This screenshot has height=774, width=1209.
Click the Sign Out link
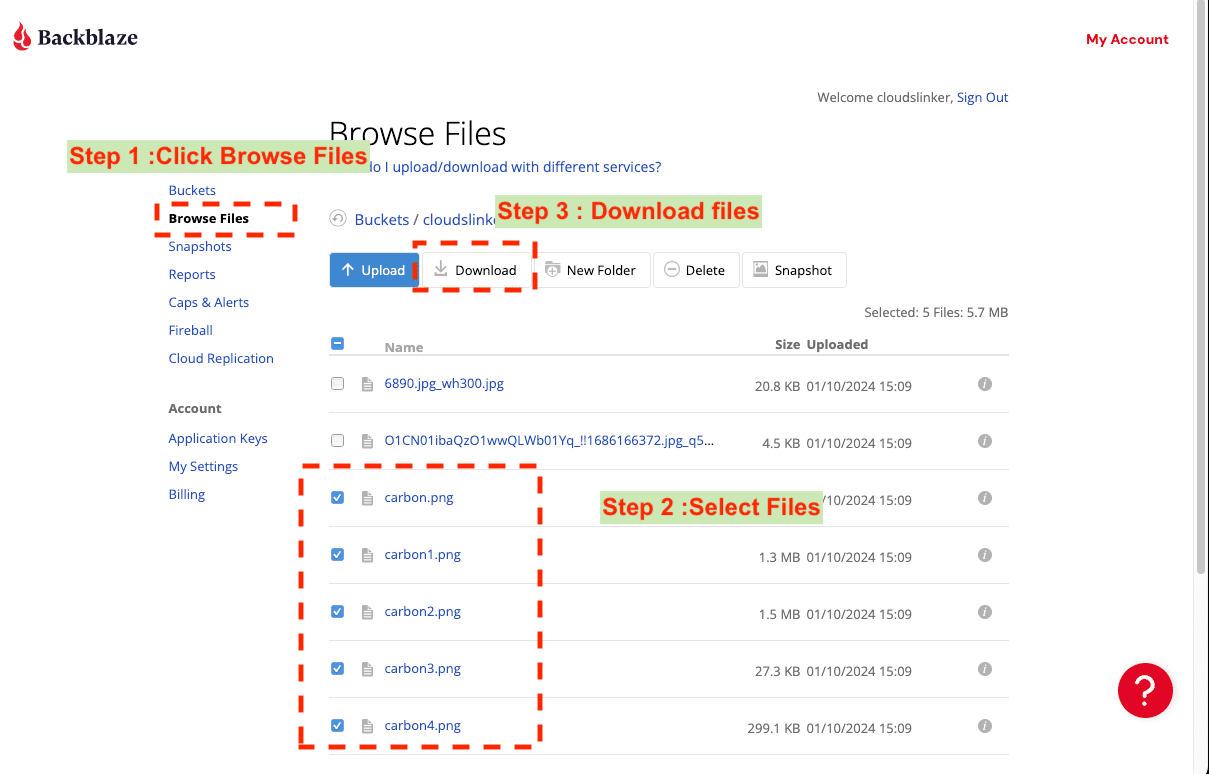982,97
